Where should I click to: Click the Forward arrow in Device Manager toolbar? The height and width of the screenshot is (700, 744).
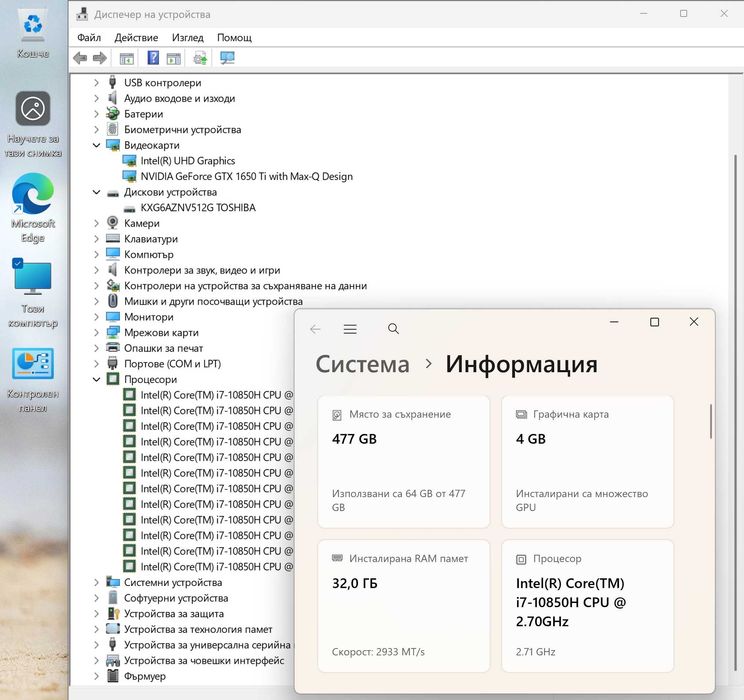pos(100,58)
